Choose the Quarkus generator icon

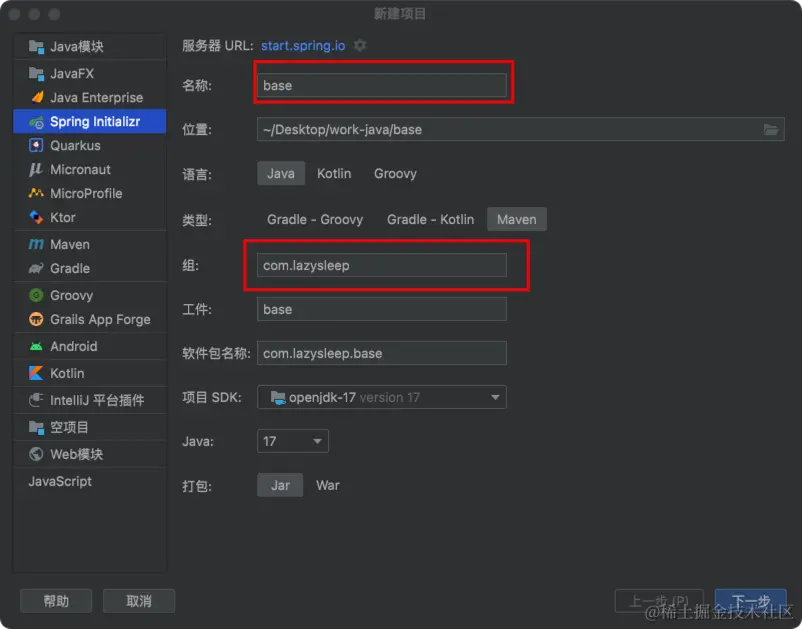point(36,146)
